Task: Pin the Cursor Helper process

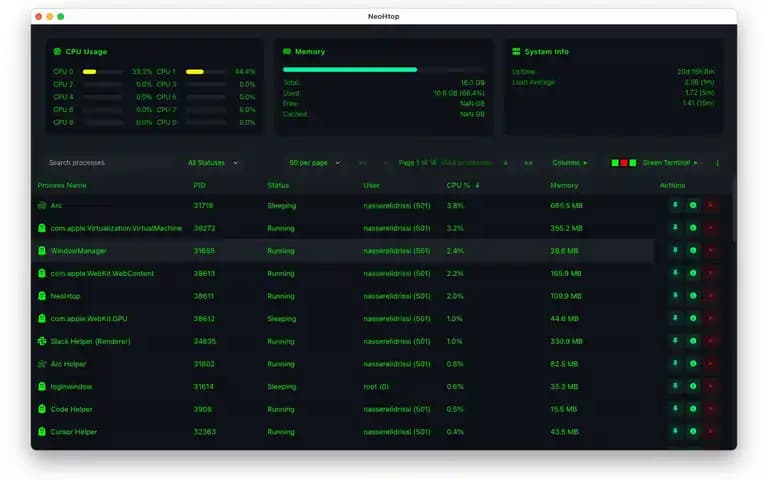Action: coord(675,431)
